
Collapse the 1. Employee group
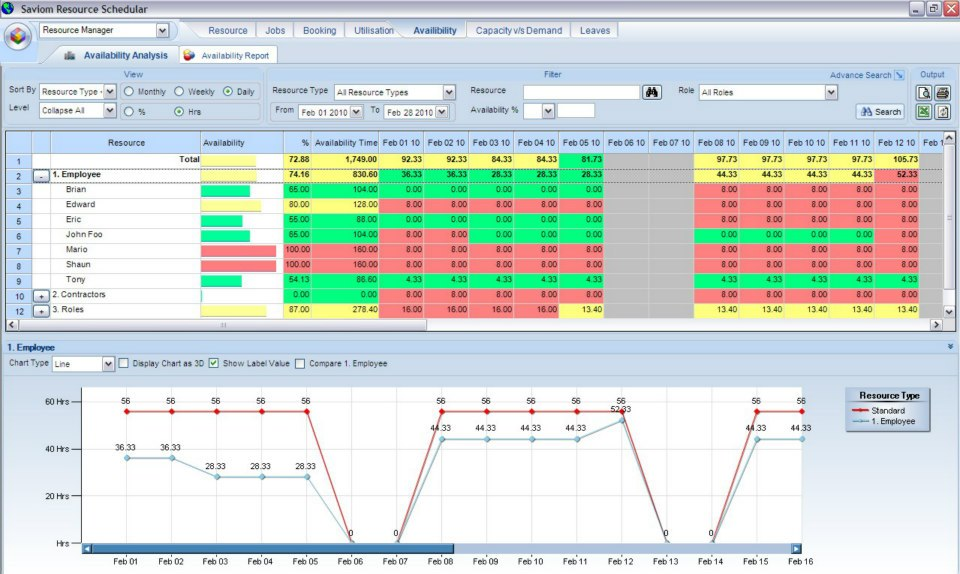41,176
